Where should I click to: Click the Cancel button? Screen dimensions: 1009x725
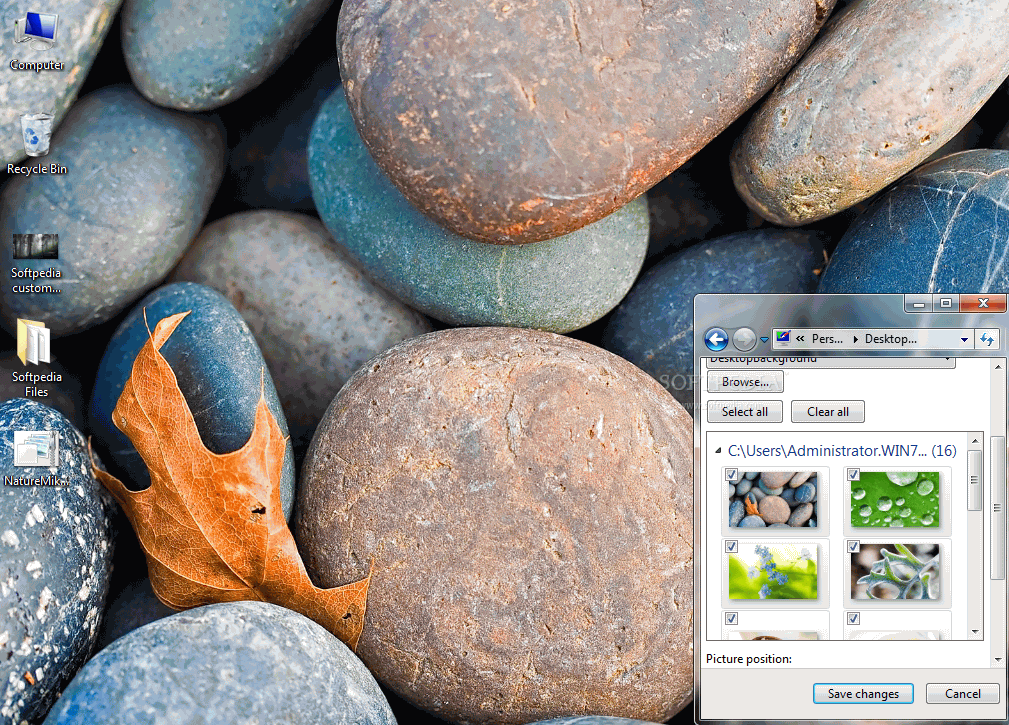tap(963, 694)
